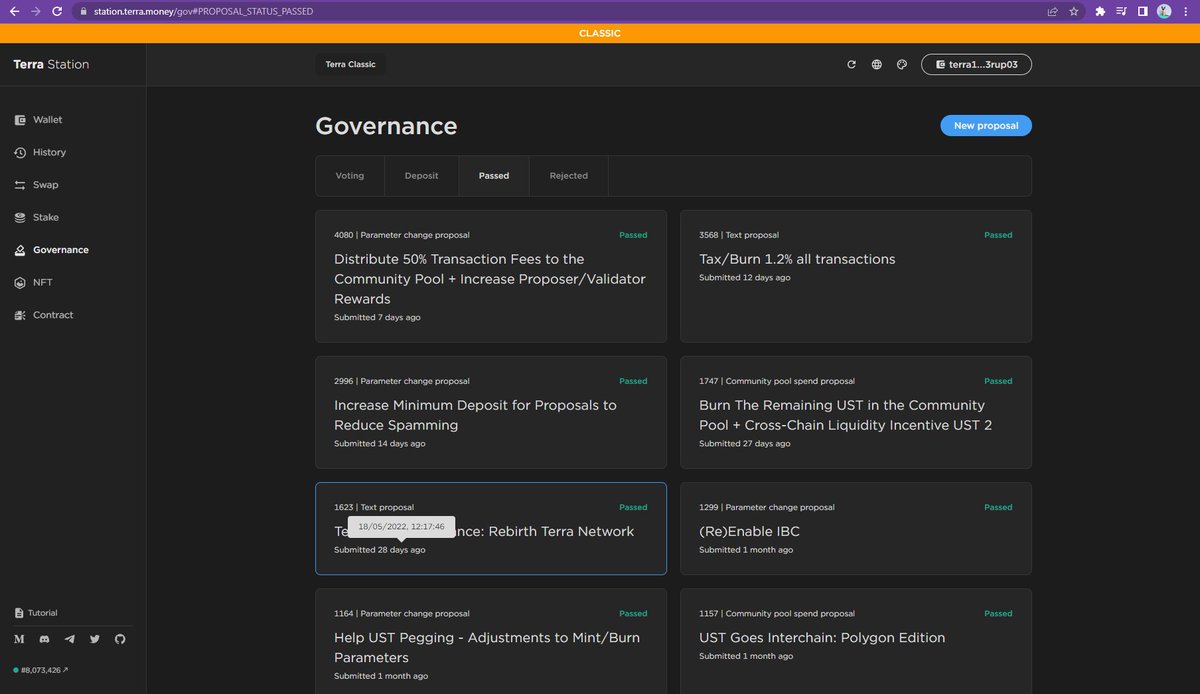Screen dimensions: 1200x694
Task: Open Terra's Medium page icon
Action: tap(19, 639)
